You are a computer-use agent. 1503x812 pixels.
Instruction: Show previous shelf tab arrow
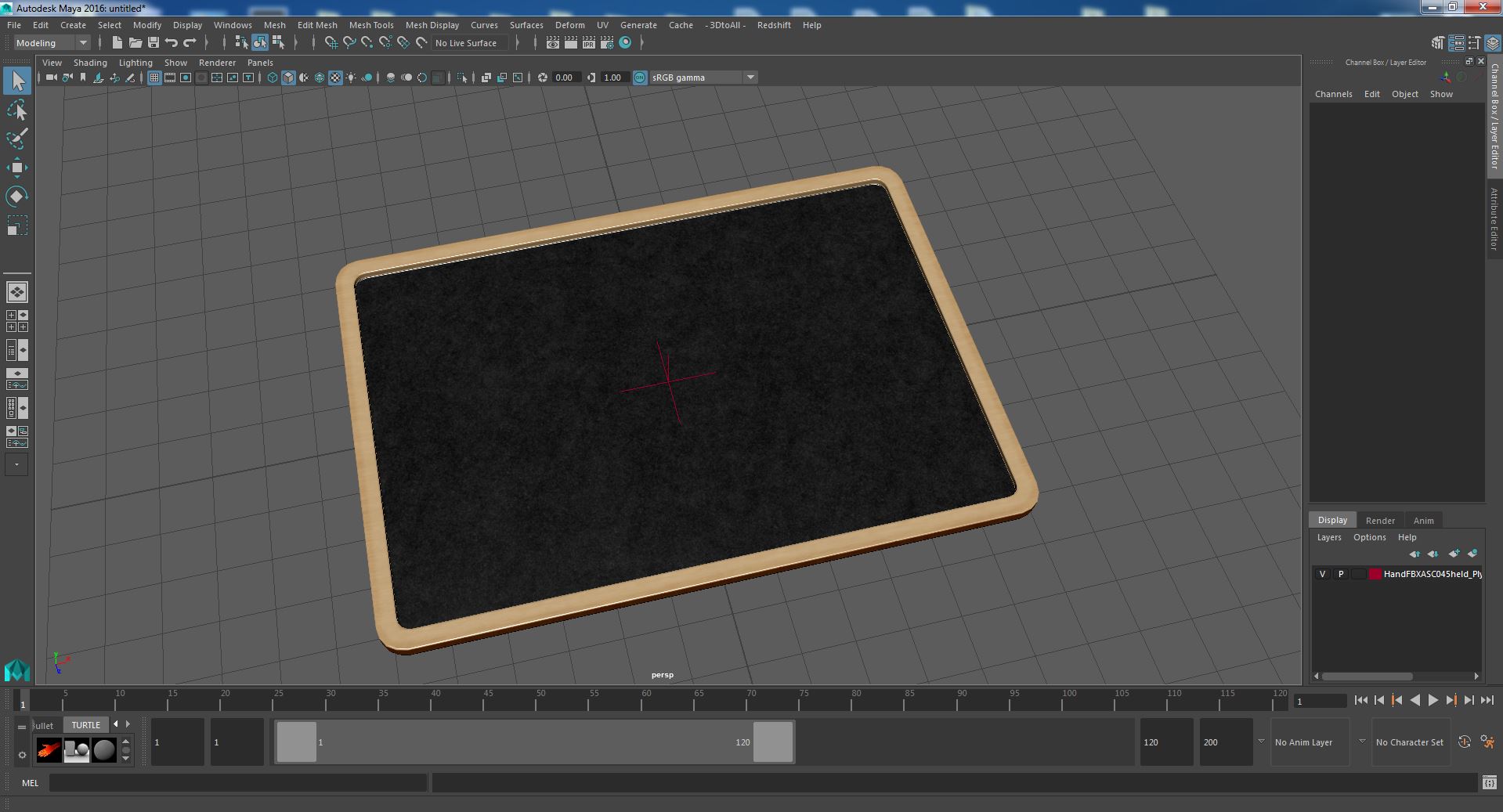tap(116, 724)
